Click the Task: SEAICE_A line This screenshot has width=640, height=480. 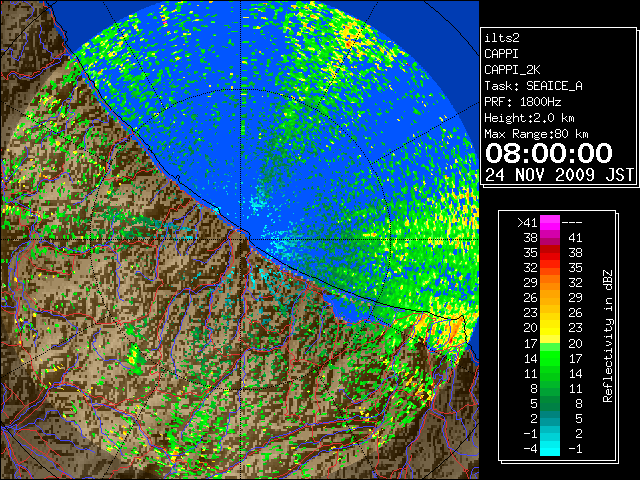(x=533, y=86)
